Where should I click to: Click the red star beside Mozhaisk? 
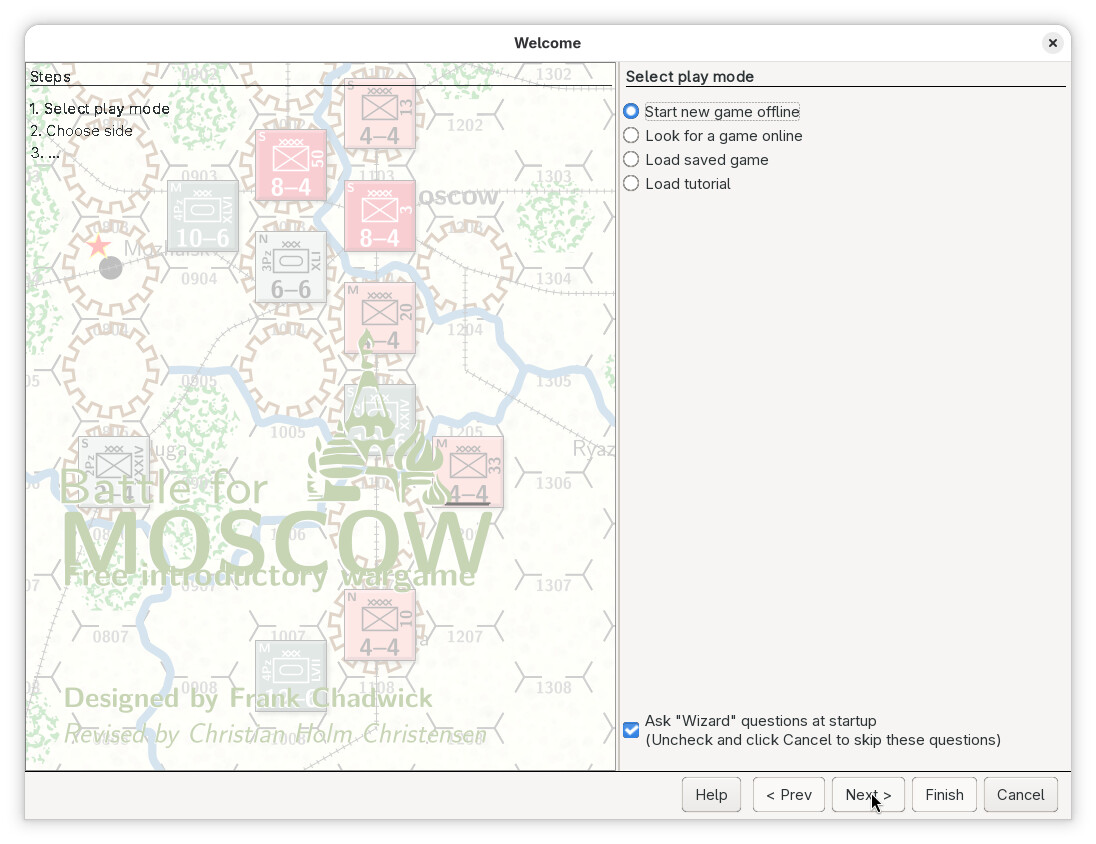pos(98,246)
